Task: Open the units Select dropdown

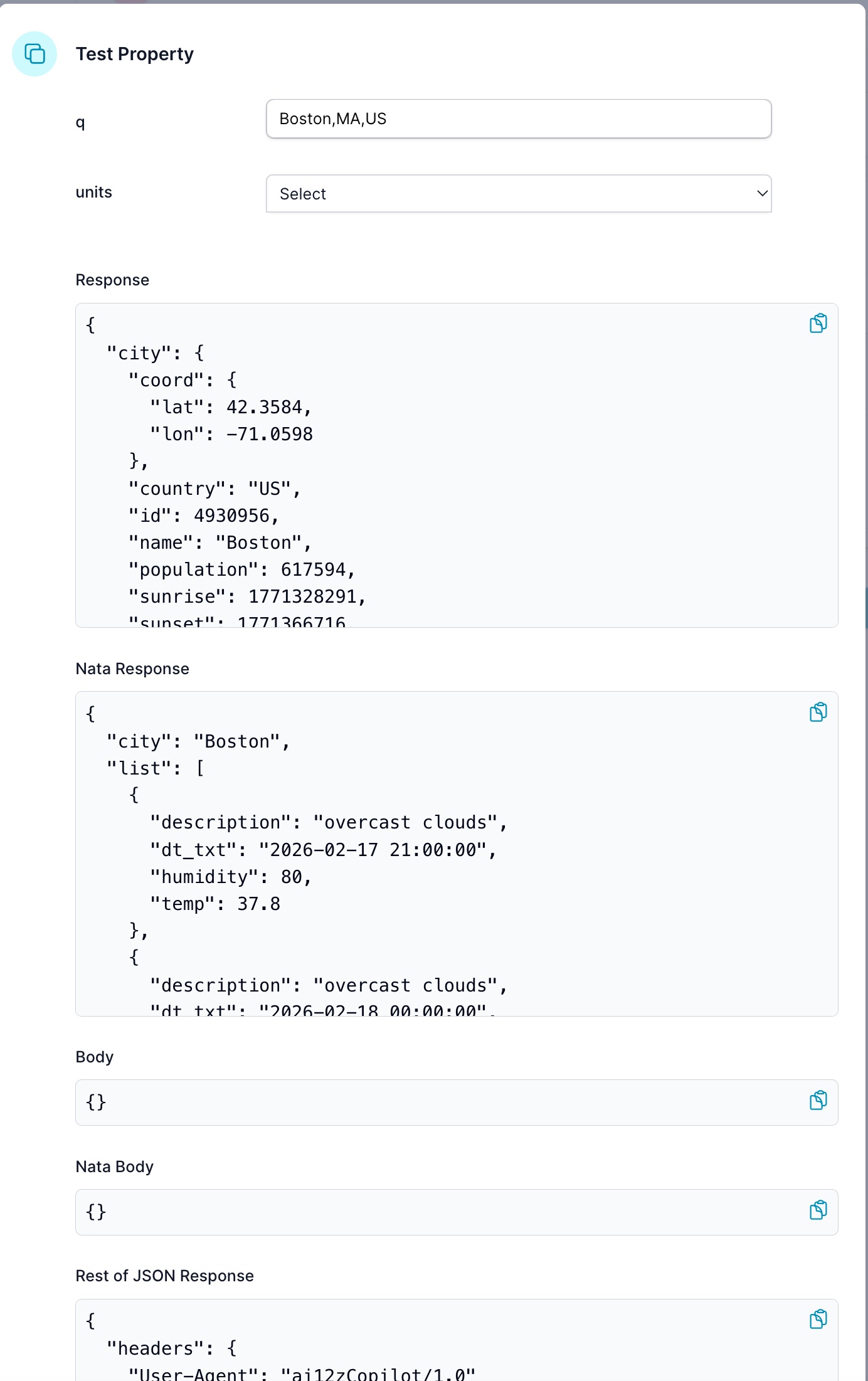Action: 518,194
